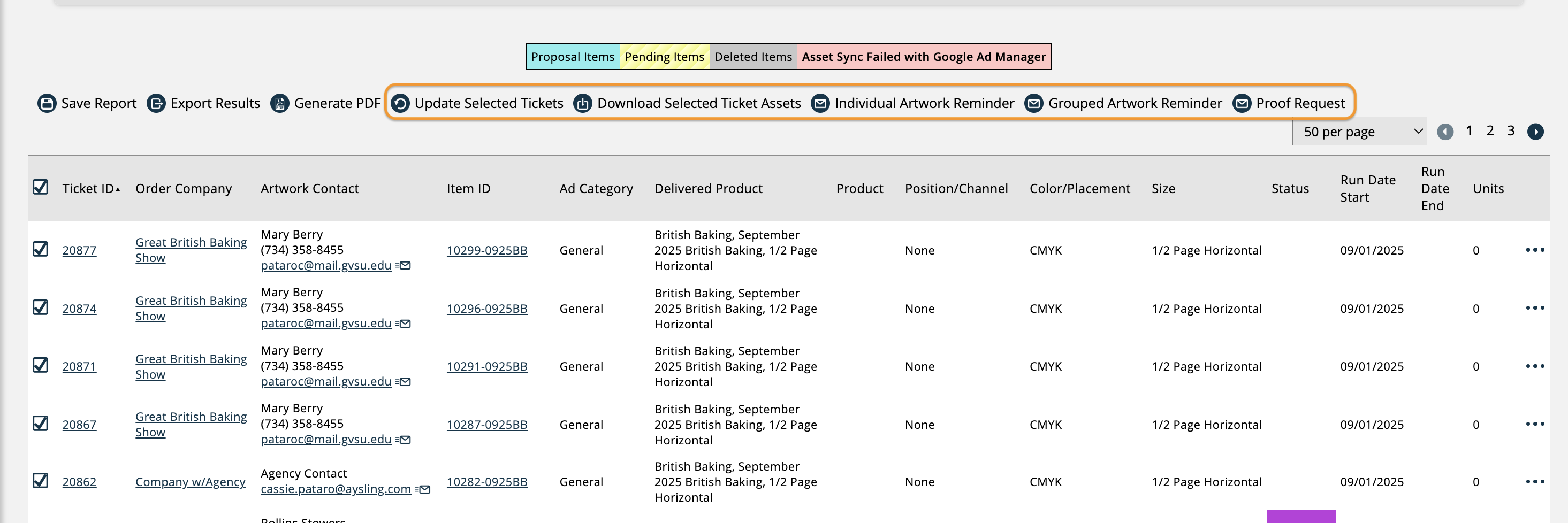Toggle the select-all checkbox in the table header
Image resolution: width=1568 pixels, height=523 pixels.
tap(40, 187)
